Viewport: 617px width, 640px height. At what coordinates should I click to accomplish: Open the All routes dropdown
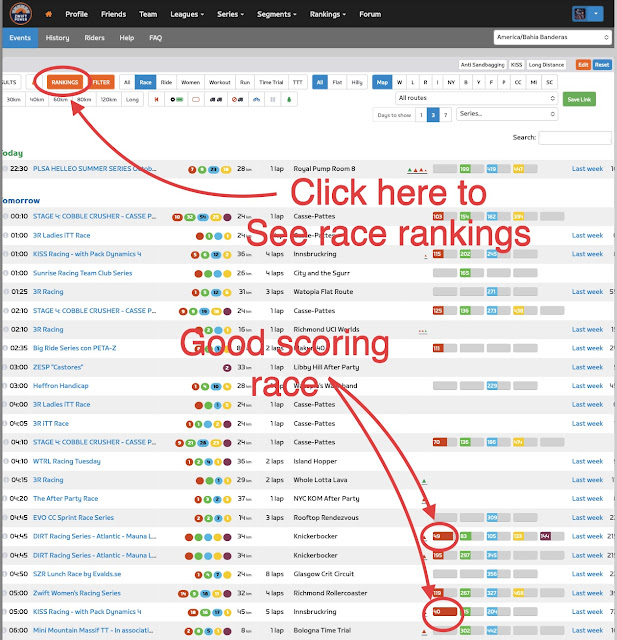(476, 98)
